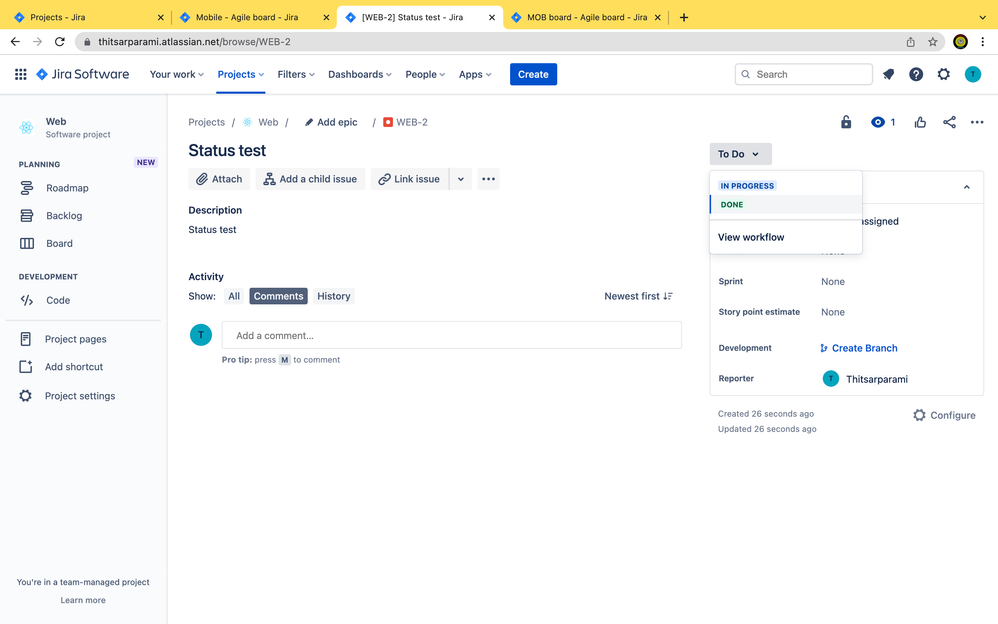Show All activity
Screen dimensions: 998x624
[x=234, y=296]
